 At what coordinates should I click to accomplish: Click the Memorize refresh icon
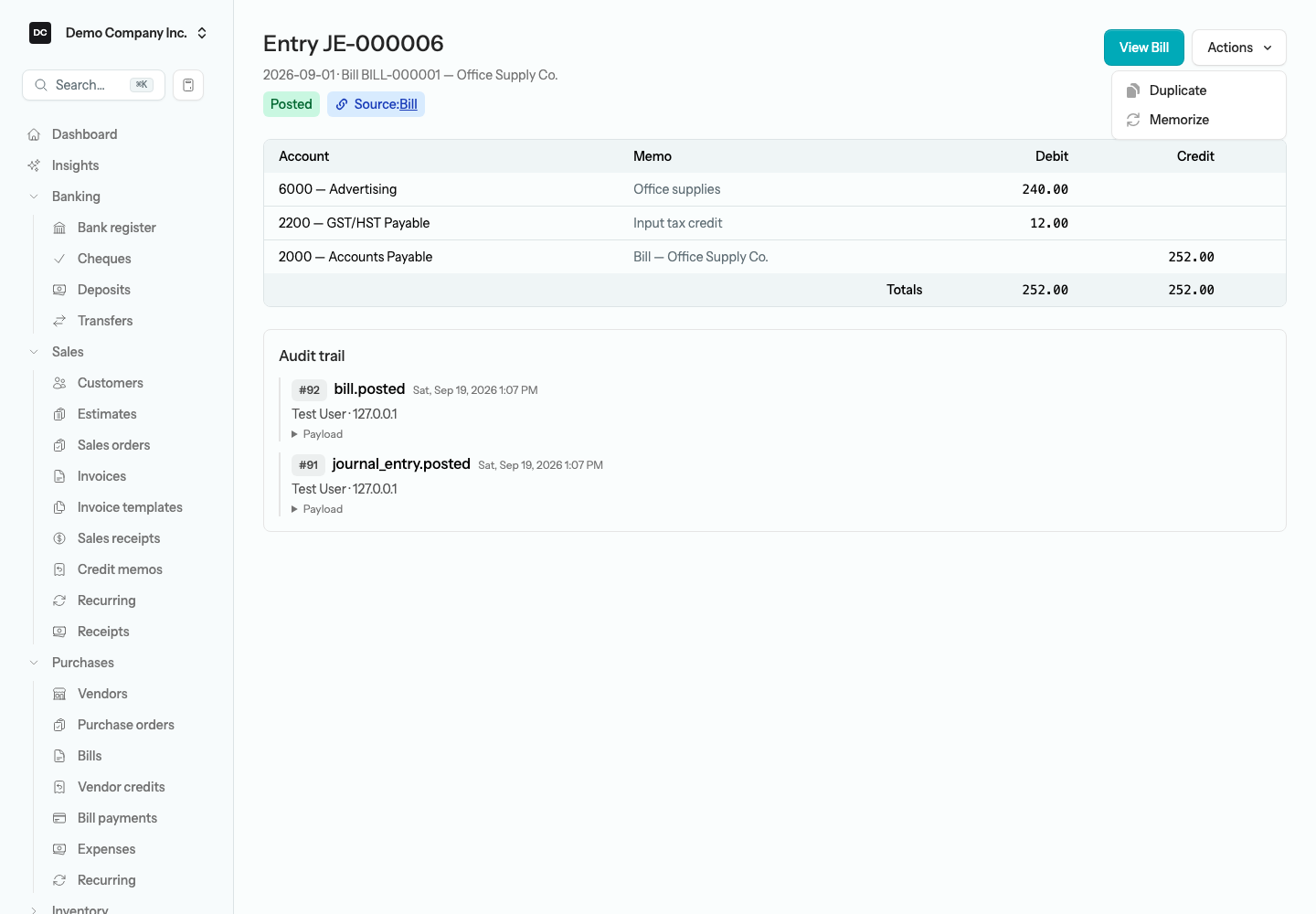tap(1133, 120)
